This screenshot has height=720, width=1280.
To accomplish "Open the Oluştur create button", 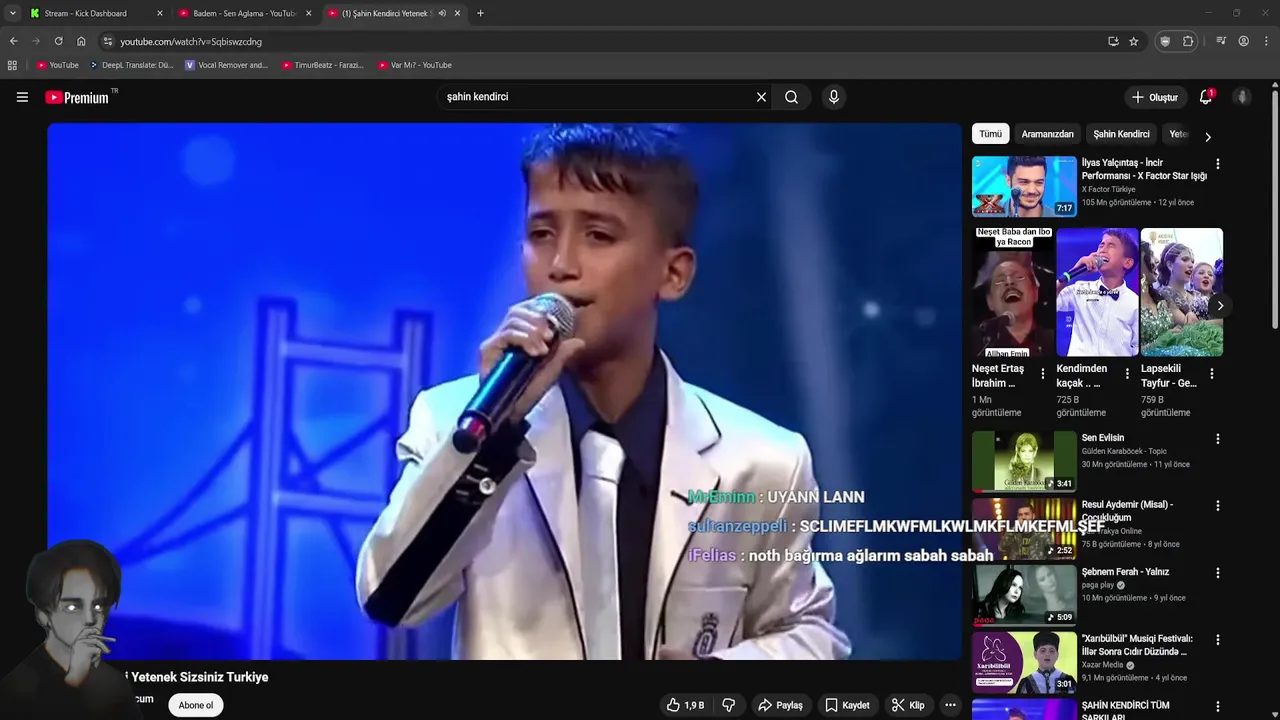I will [1154, 97].
